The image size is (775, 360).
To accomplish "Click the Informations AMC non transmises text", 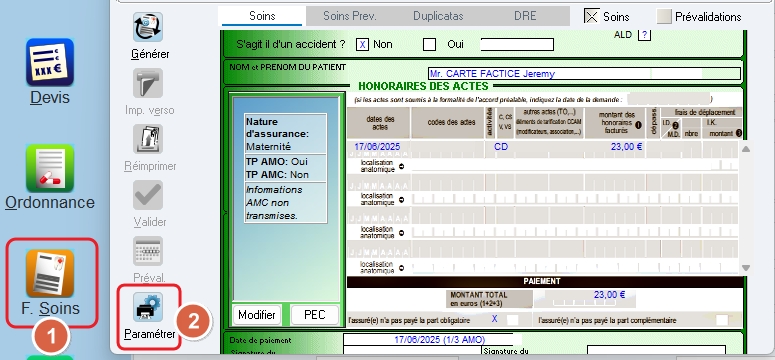I will (x=274, y=203).
